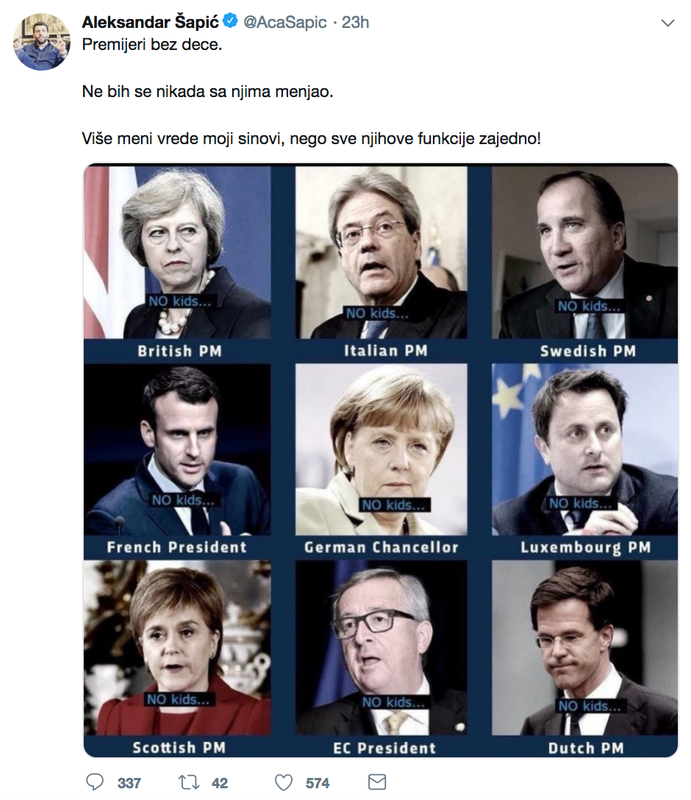Visit the @AcaSapic handle link
Screen dimensions: 691x800
285,22
